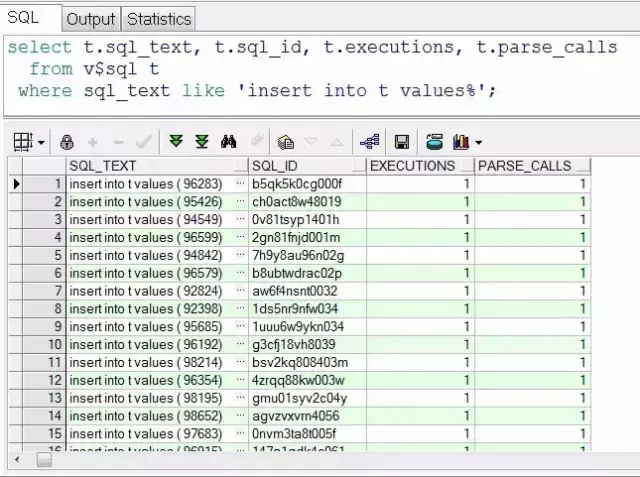Image resolution: width=640 pixels, height=477 pixels.
Task: Click the linked query tree icon
Action: coord(369,142)
